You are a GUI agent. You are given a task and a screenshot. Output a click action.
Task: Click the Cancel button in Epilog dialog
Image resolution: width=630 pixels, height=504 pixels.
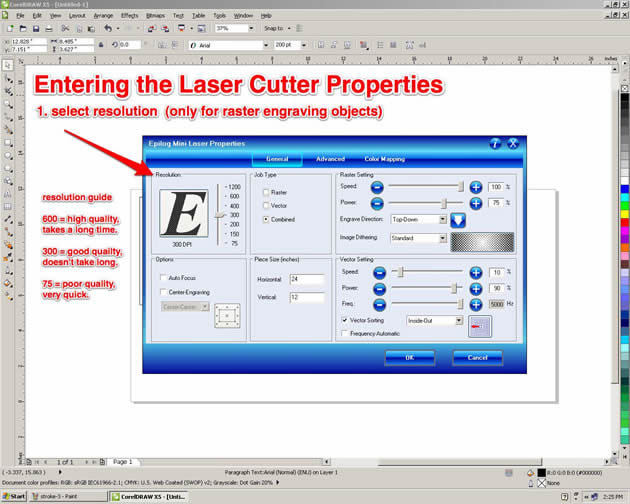(477, 357)
